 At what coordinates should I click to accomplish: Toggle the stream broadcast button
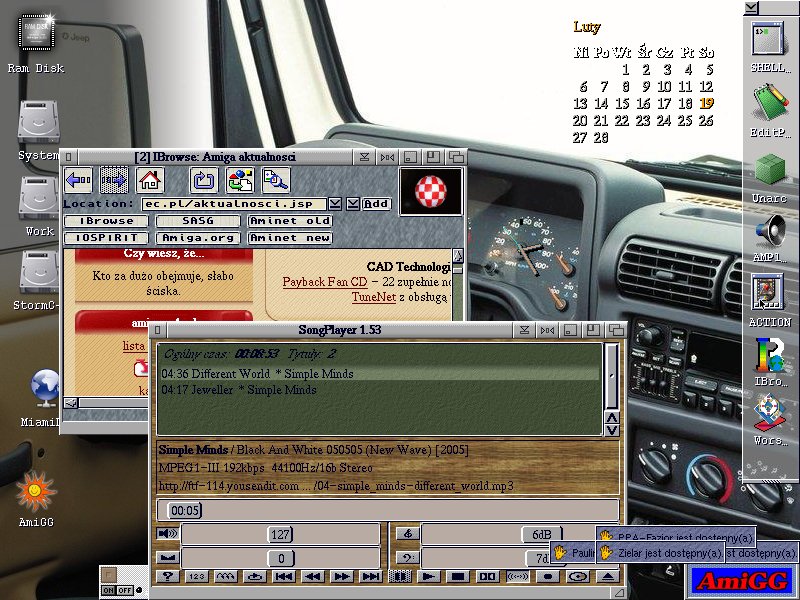point(517,577)
